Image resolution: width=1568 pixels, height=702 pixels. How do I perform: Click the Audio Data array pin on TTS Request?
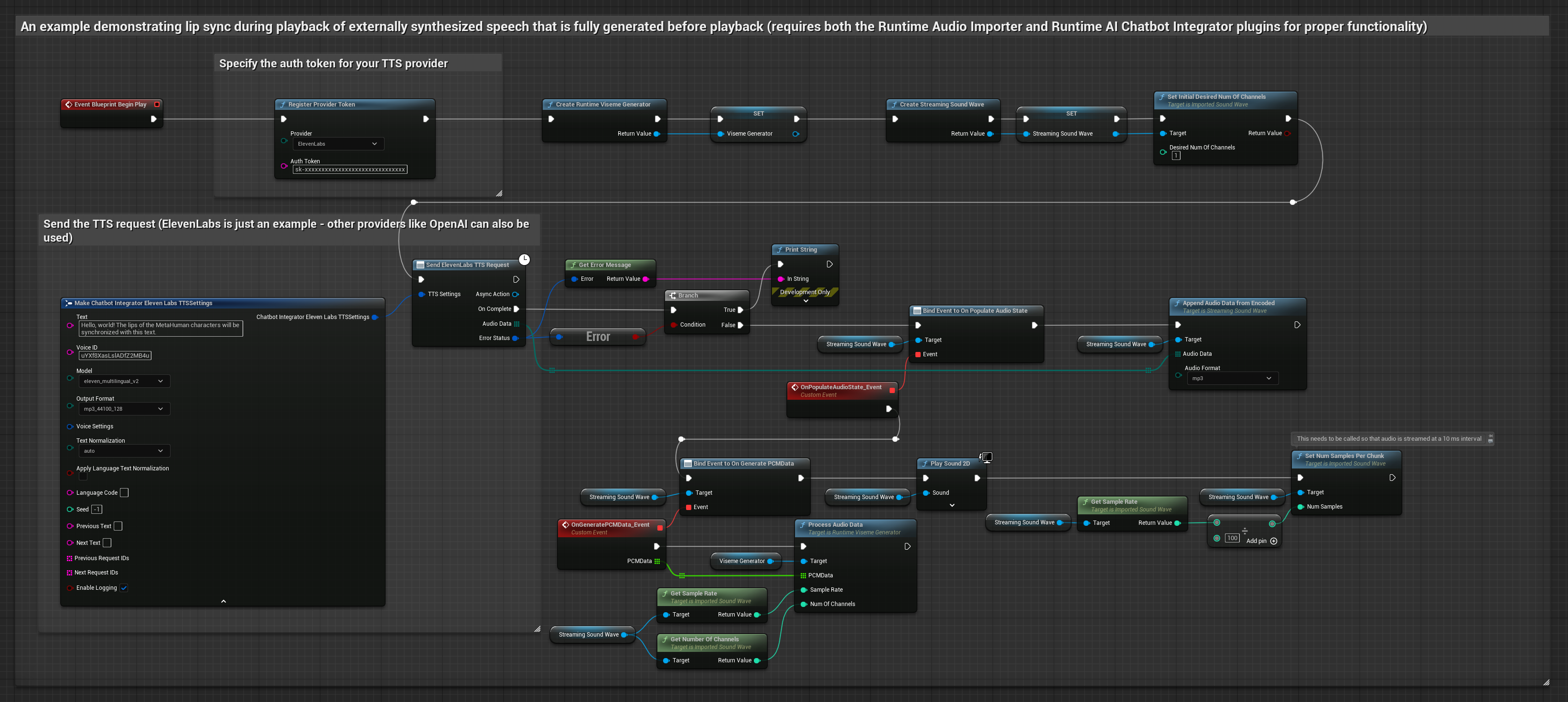pyautogui.click(x=517, y=324)
